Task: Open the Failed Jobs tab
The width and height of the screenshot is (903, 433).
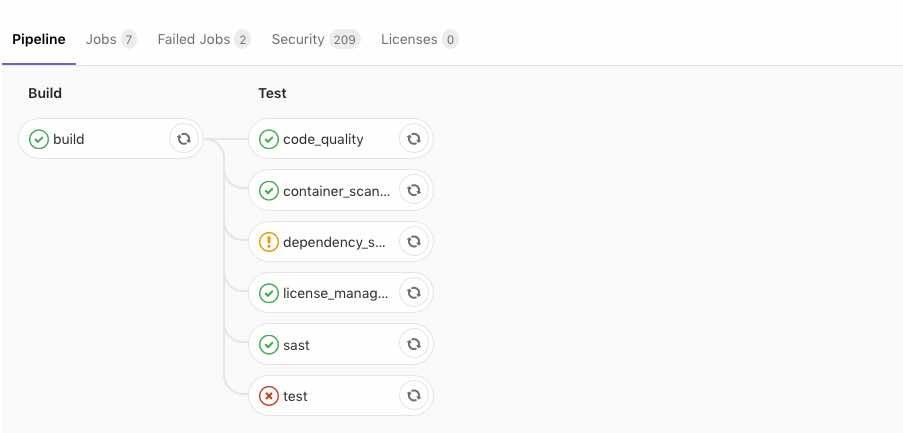Action: 204,40
